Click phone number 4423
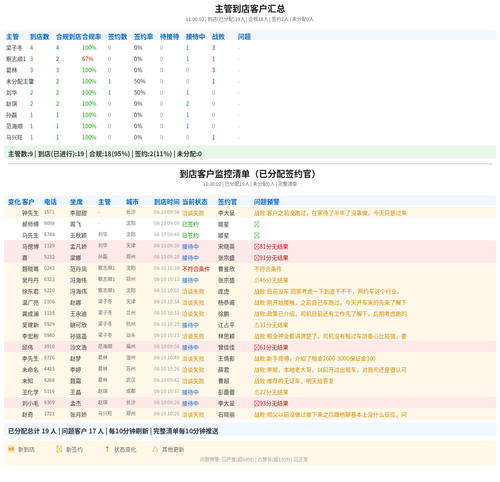Viewport: 500px width, 482px height. tap(49, 369)
